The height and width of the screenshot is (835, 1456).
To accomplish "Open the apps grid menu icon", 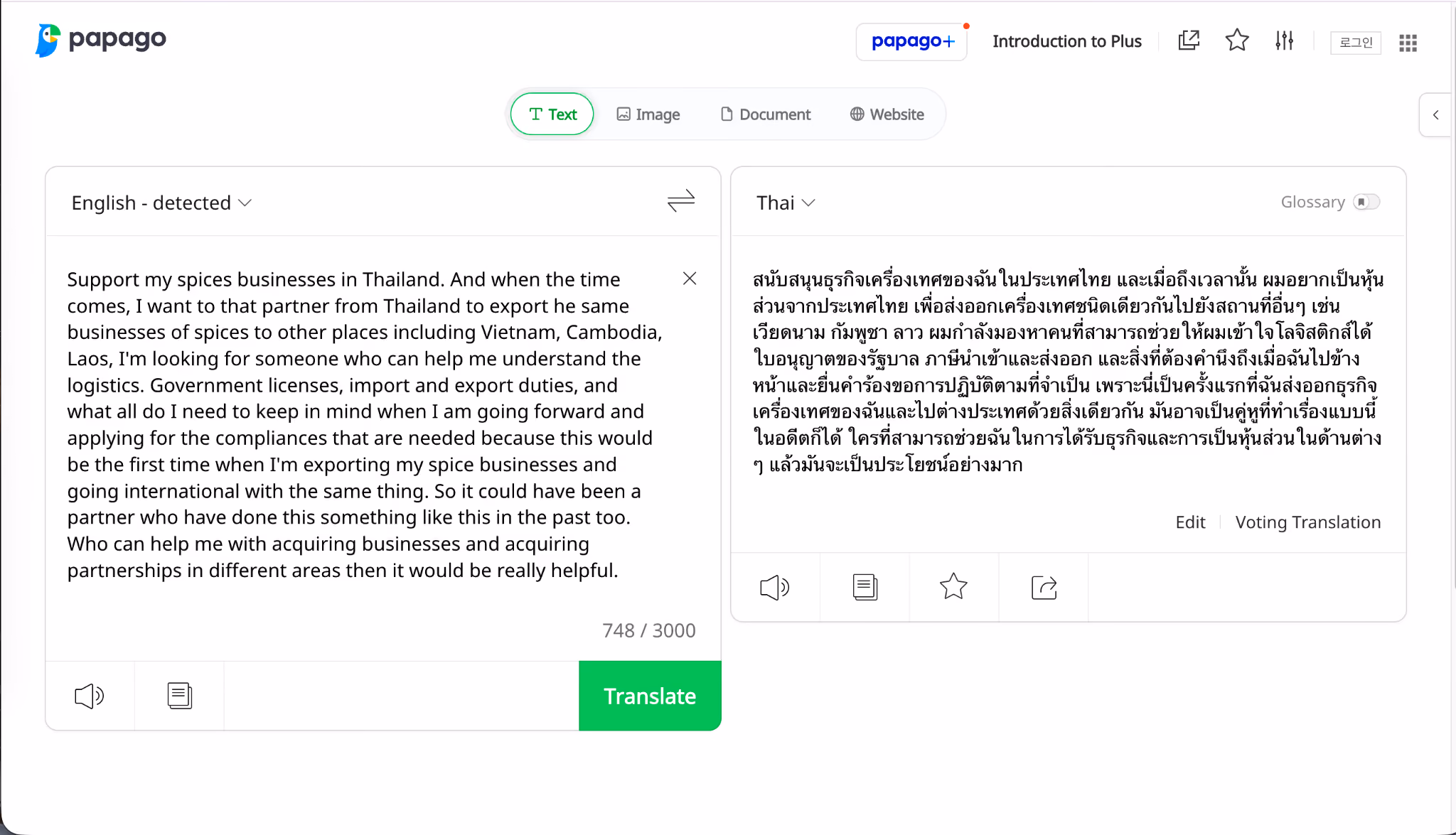I will pos(1408,43).
